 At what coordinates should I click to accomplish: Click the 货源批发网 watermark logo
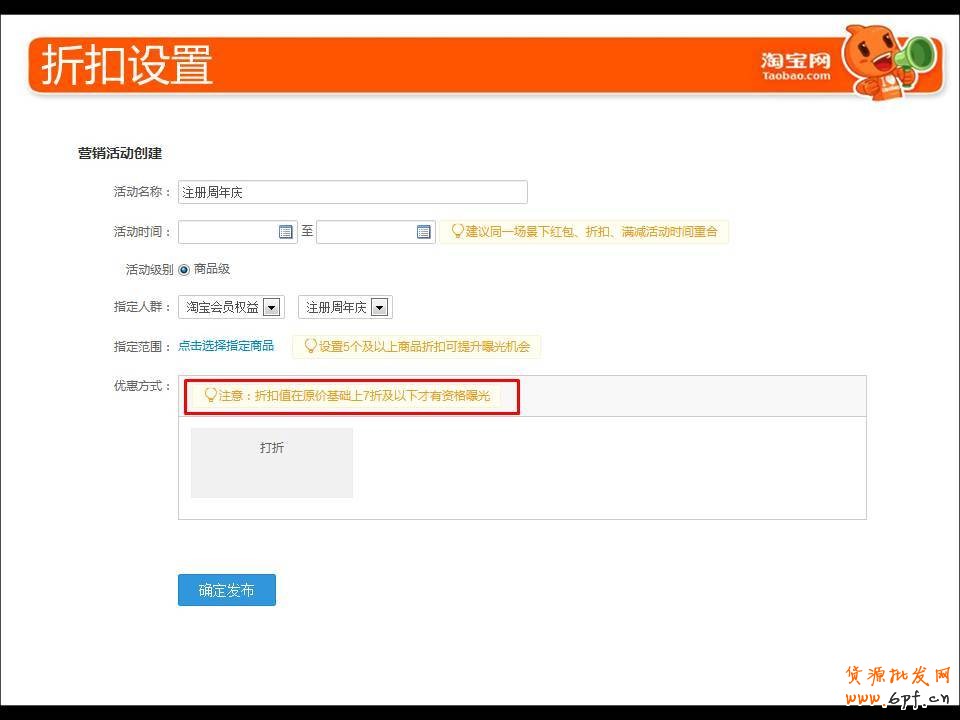click(897, 685)
